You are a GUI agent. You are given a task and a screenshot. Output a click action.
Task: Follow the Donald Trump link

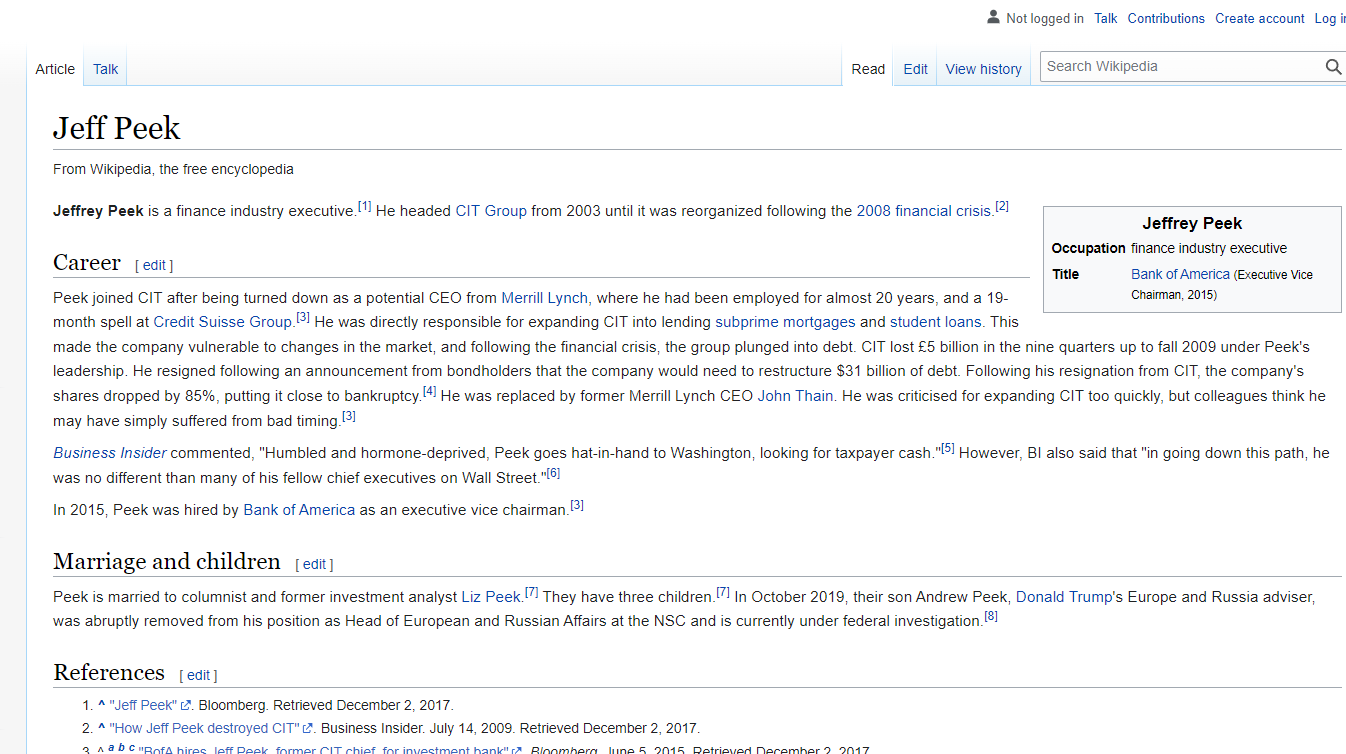1063,597
